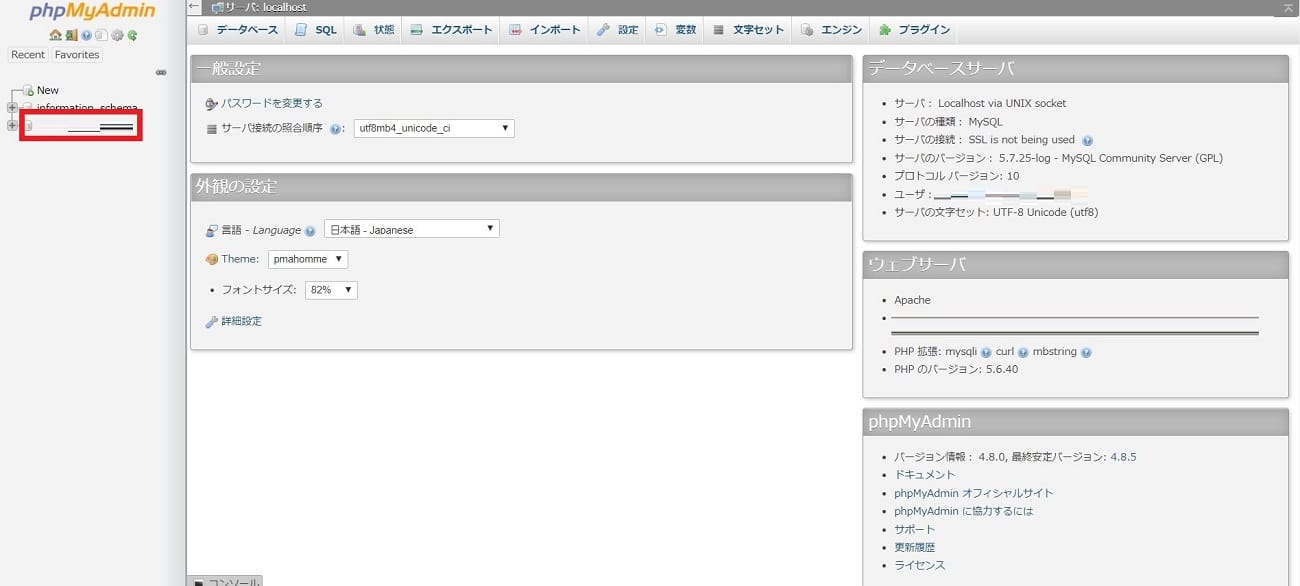Open navigation settings gear icon in sidebar
Viewport: 1300px width, 586px height.
pos(117,35)
